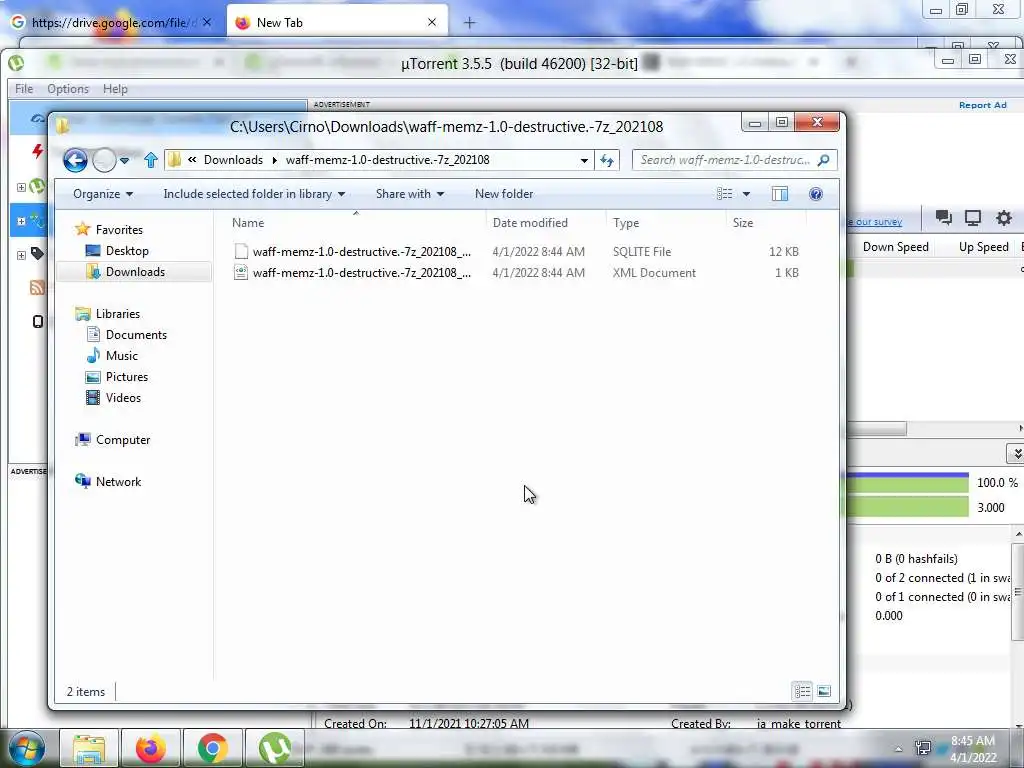Open a new browser tab with plus
This screenshot has width=1024, height=768.
pyautogui.click(x=470, y=23)
